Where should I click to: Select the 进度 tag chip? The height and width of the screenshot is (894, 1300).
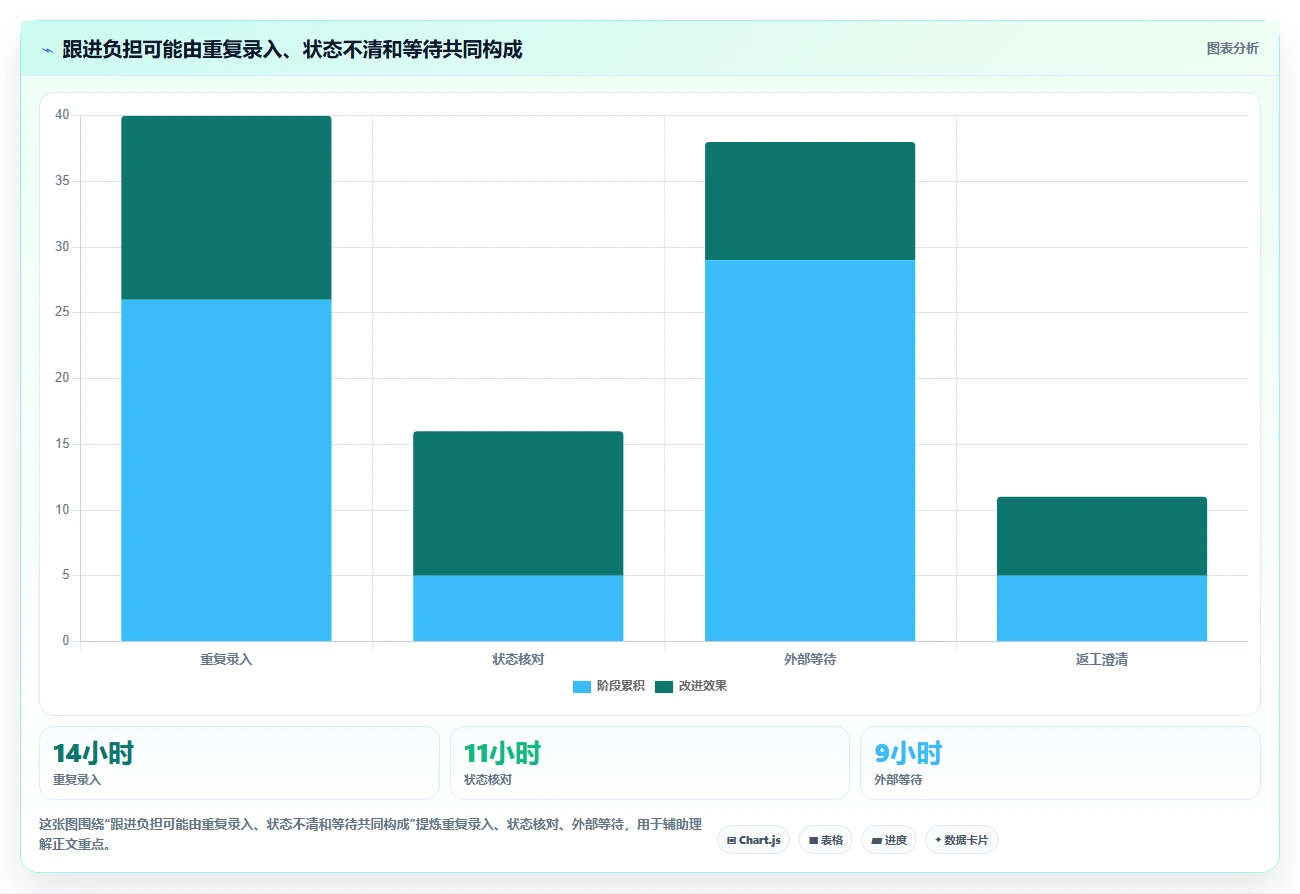[889, 840]
